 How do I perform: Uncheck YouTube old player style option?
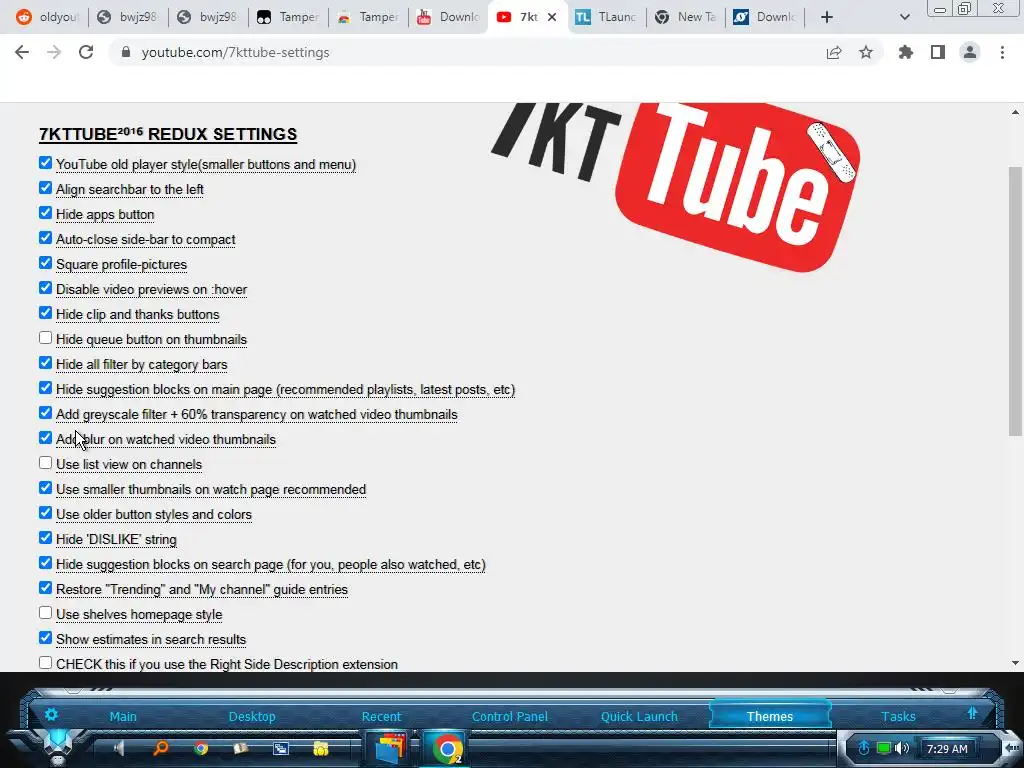pos(45,163)
